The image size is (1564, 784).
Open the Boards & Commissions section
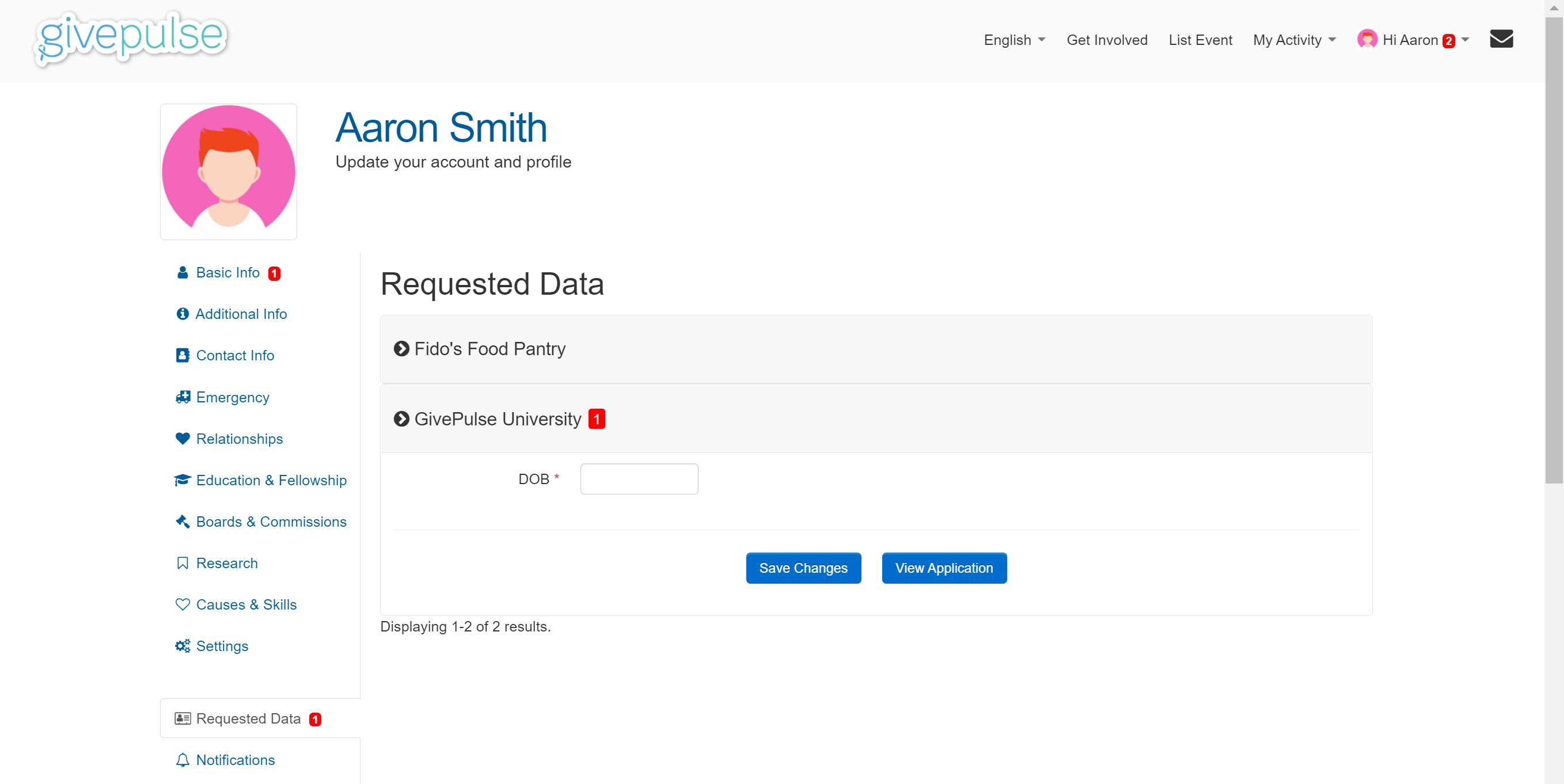click(x=271, y=522)
